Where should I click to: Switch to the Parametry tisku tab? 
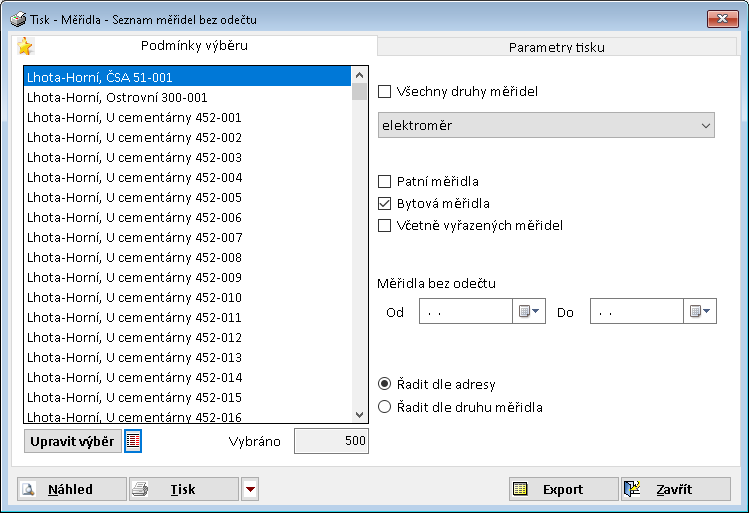click(x=556, y=46)
